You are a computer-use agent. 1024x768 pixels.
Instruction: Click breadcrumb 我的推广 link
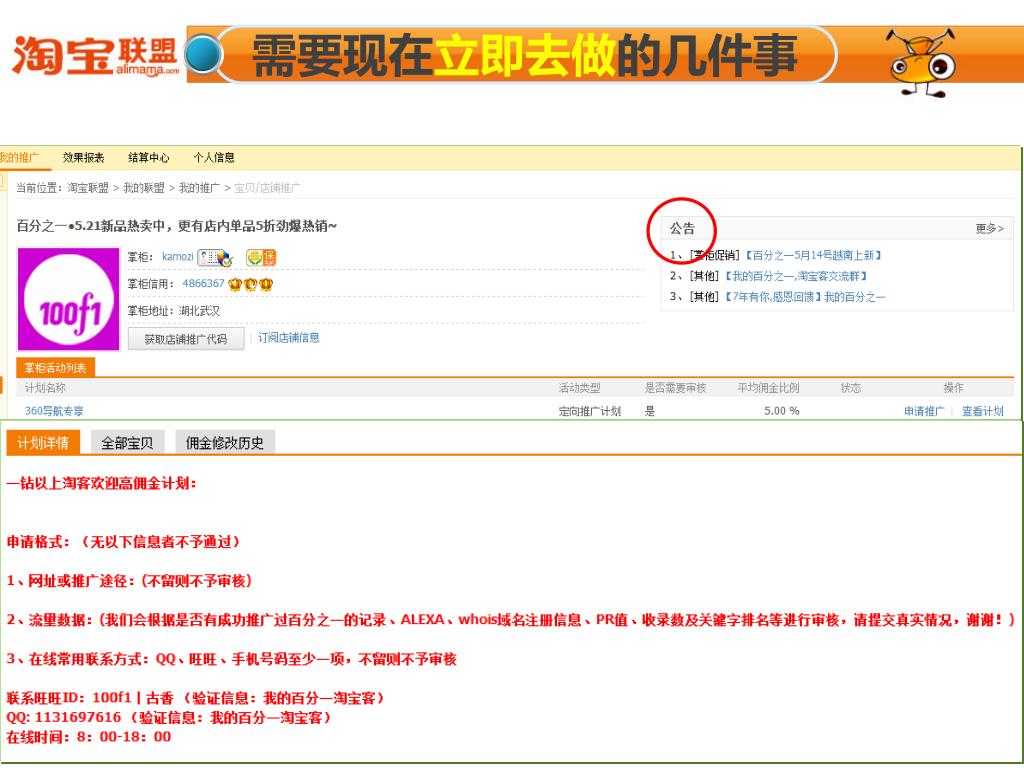[199, 188]
